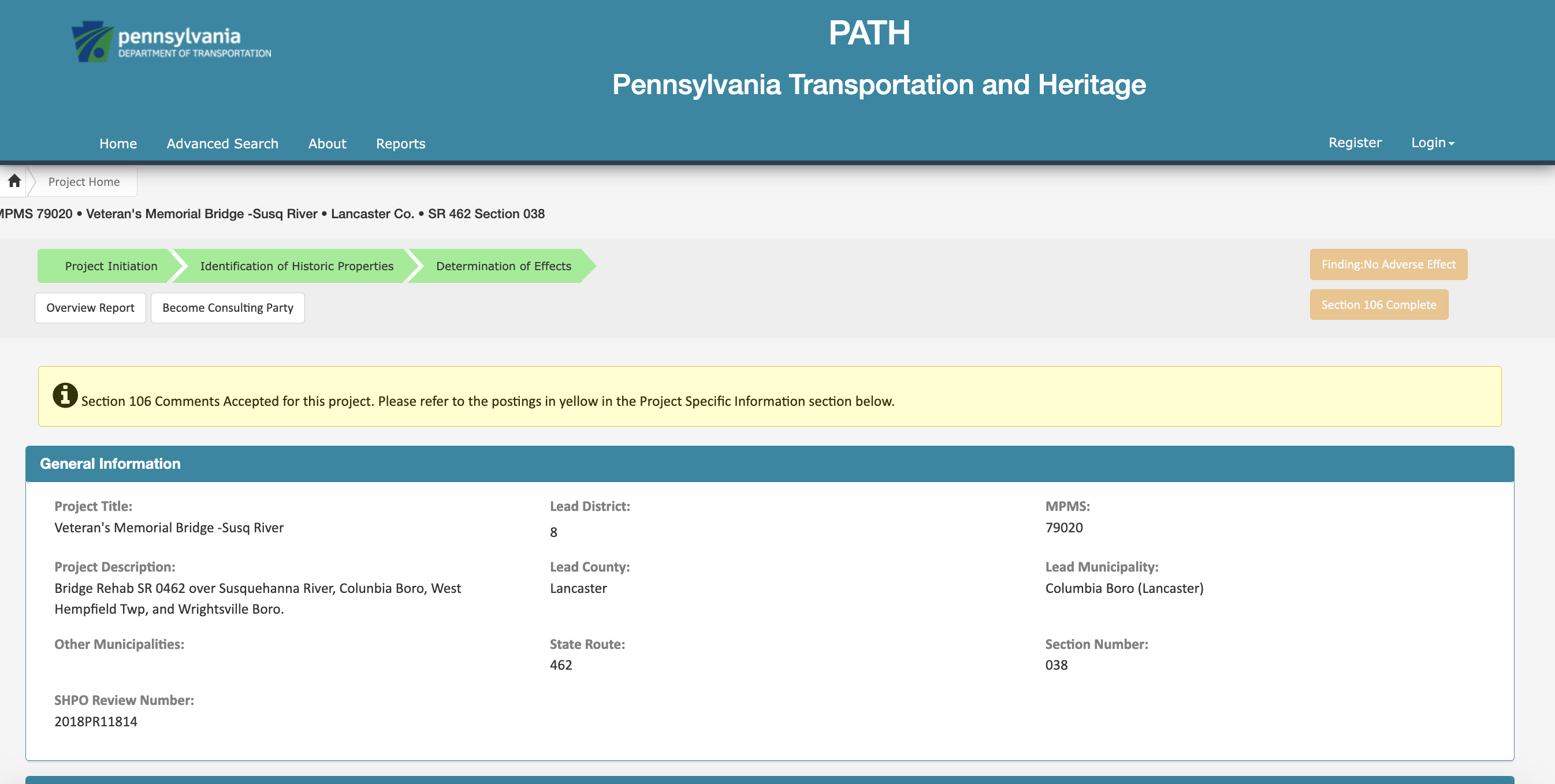Click the SHPO Review Number label
This screenshot has height=784, width=1555.
click(x=124, y=701)
